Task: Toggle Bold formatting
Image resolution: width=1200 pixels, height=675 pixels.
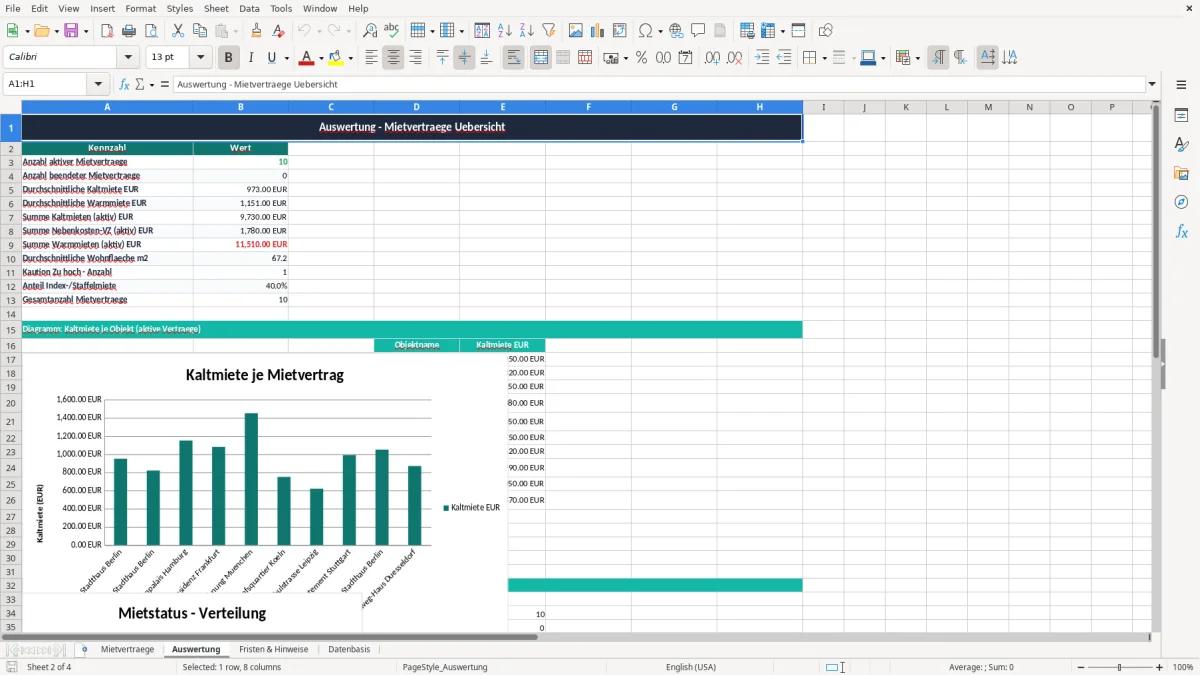Action: 228,58
